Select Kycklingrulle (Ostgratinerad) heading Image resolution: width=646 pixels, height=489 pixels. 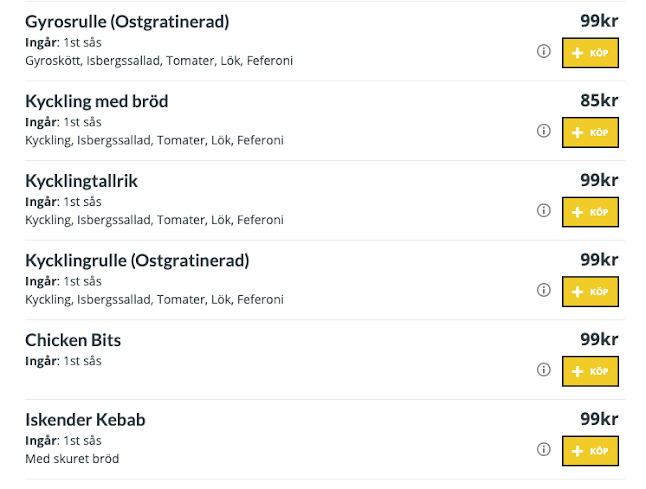point(137,261)
